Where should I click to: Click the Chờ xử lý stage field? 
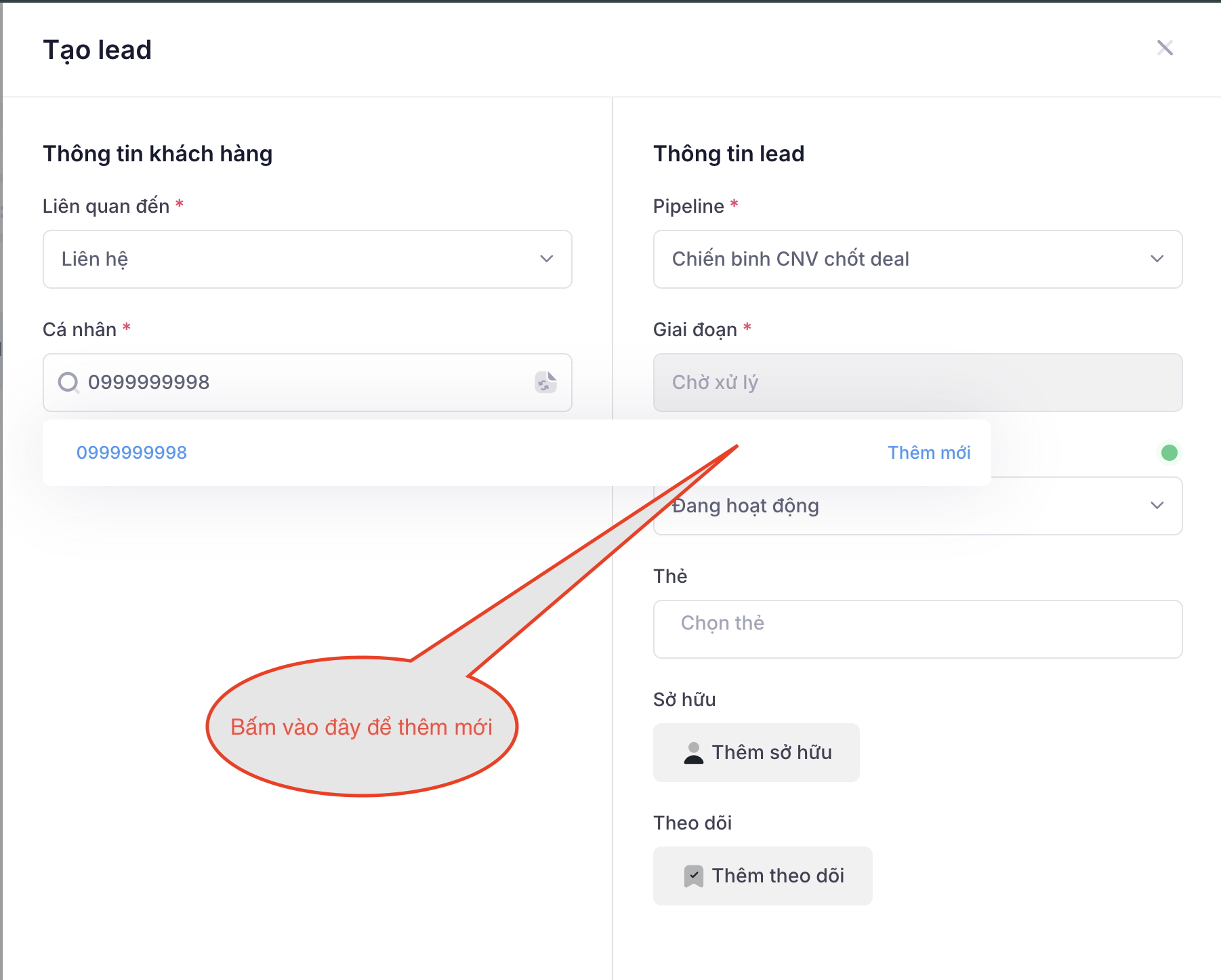click(x=917, y=382)
